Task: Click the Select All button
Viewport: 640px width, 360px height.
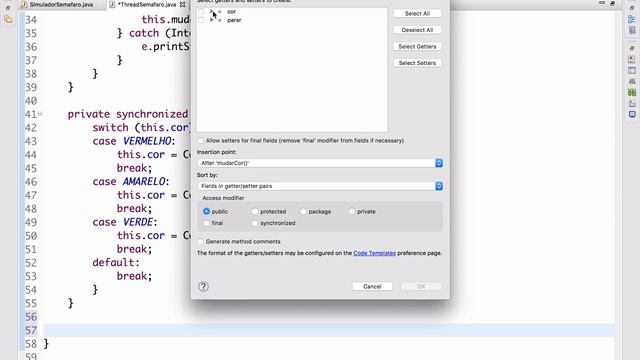Action: [417, 13]
